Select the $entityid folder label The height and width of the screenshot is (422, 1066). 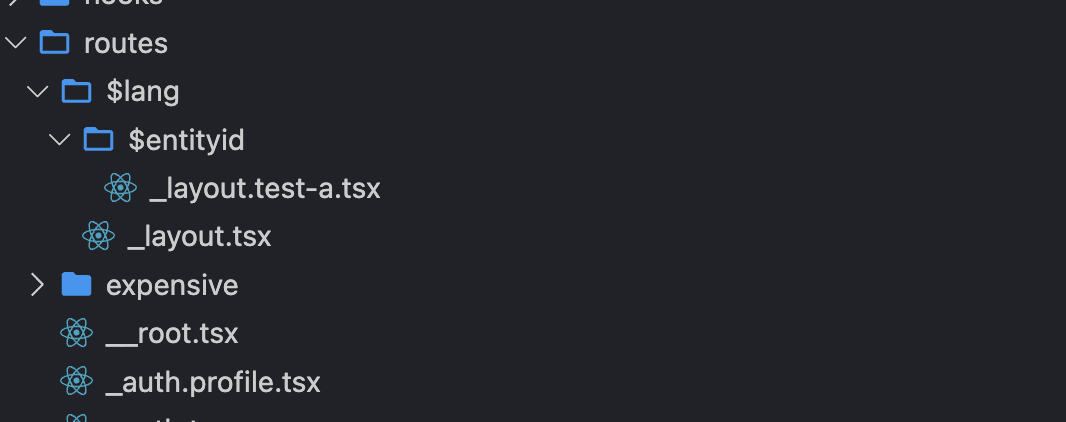tap(187, 140)
